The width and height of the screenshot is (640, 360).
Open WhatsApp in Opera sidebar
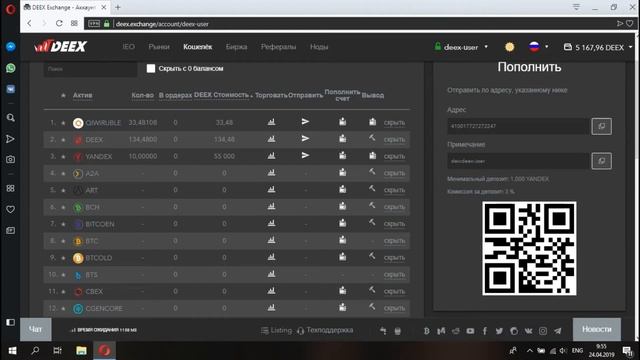[x=11, y=68]
